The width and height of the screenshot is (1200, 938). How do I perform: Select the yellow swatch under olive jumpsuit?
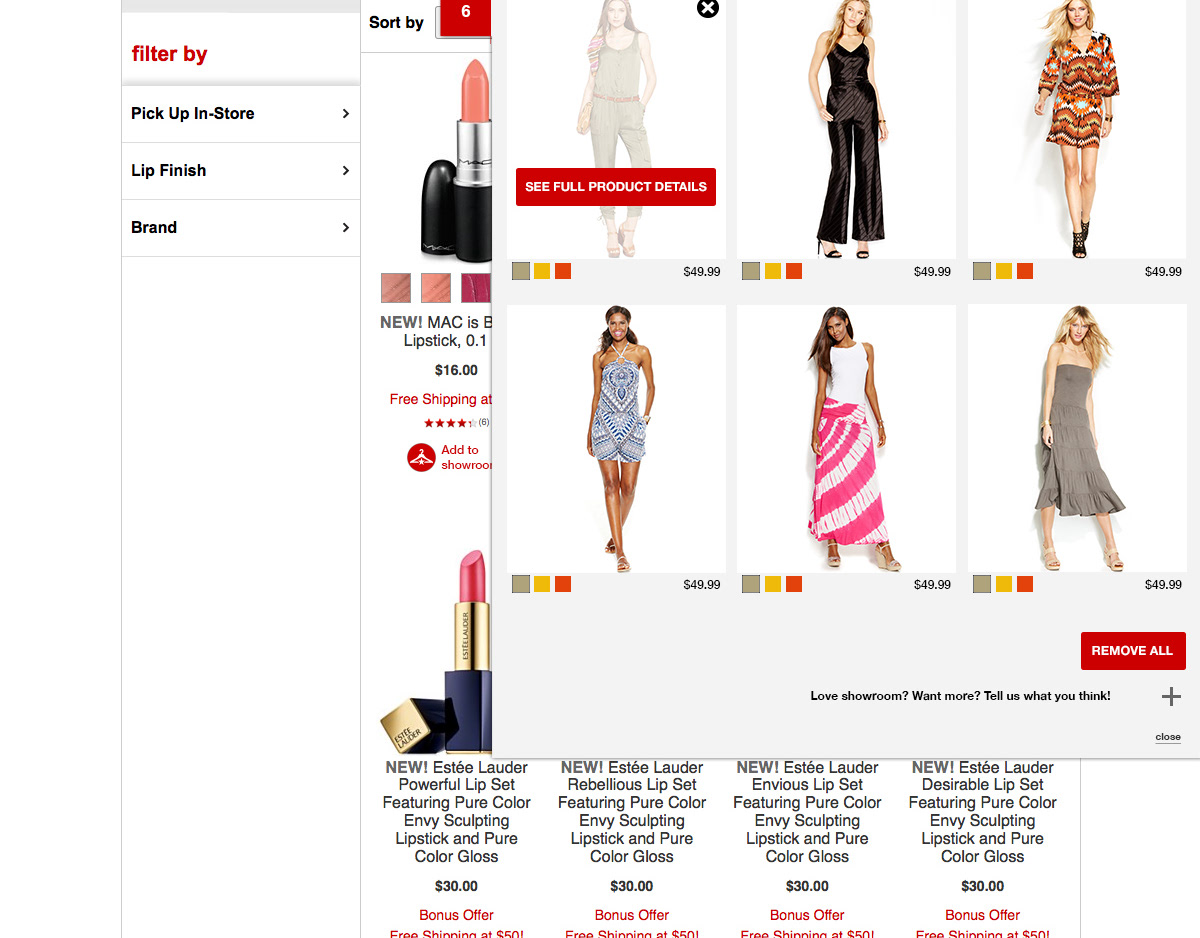pyautogui.click(x=542, y=271)
